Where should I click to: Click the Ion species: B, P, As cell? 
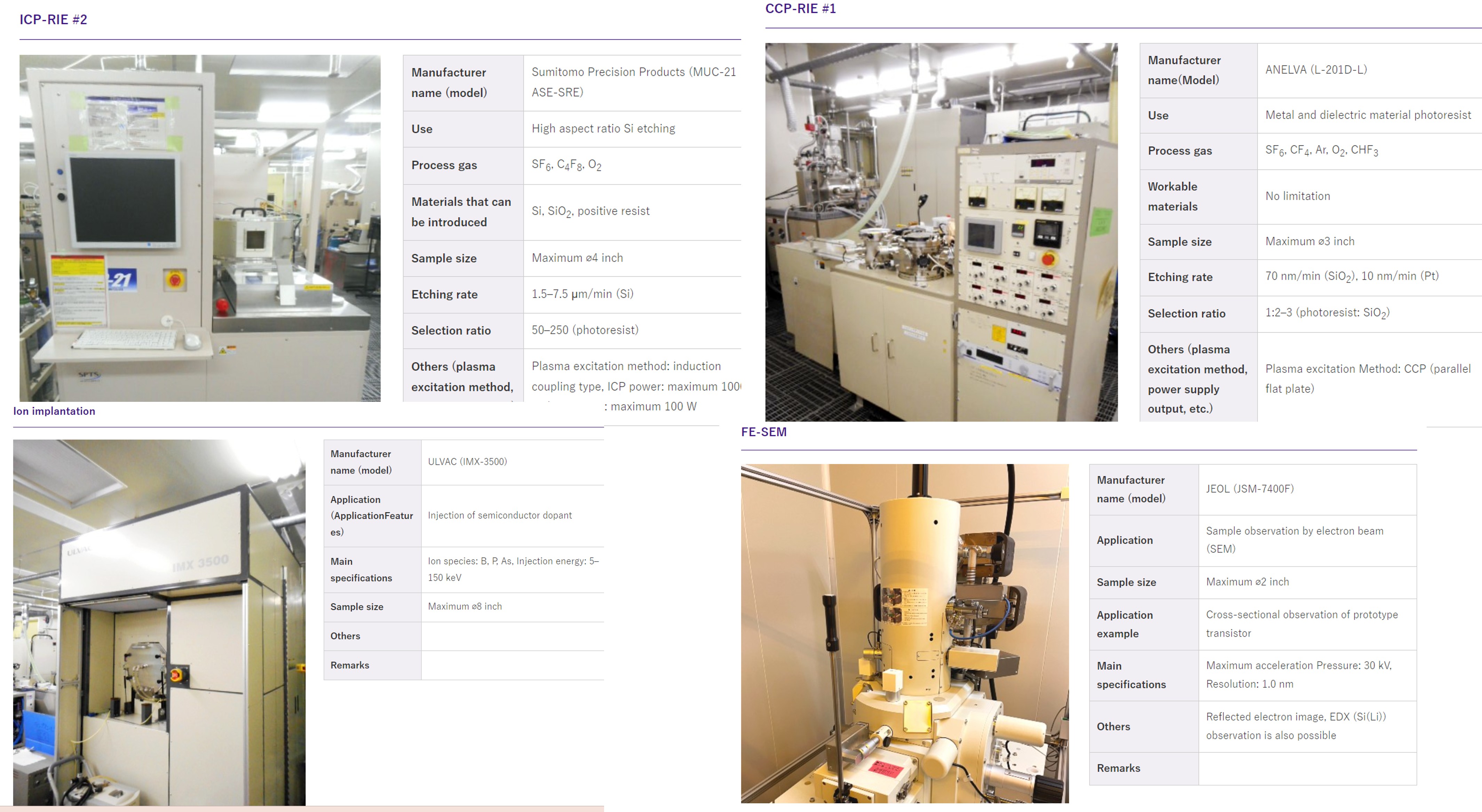pos(513,569)
